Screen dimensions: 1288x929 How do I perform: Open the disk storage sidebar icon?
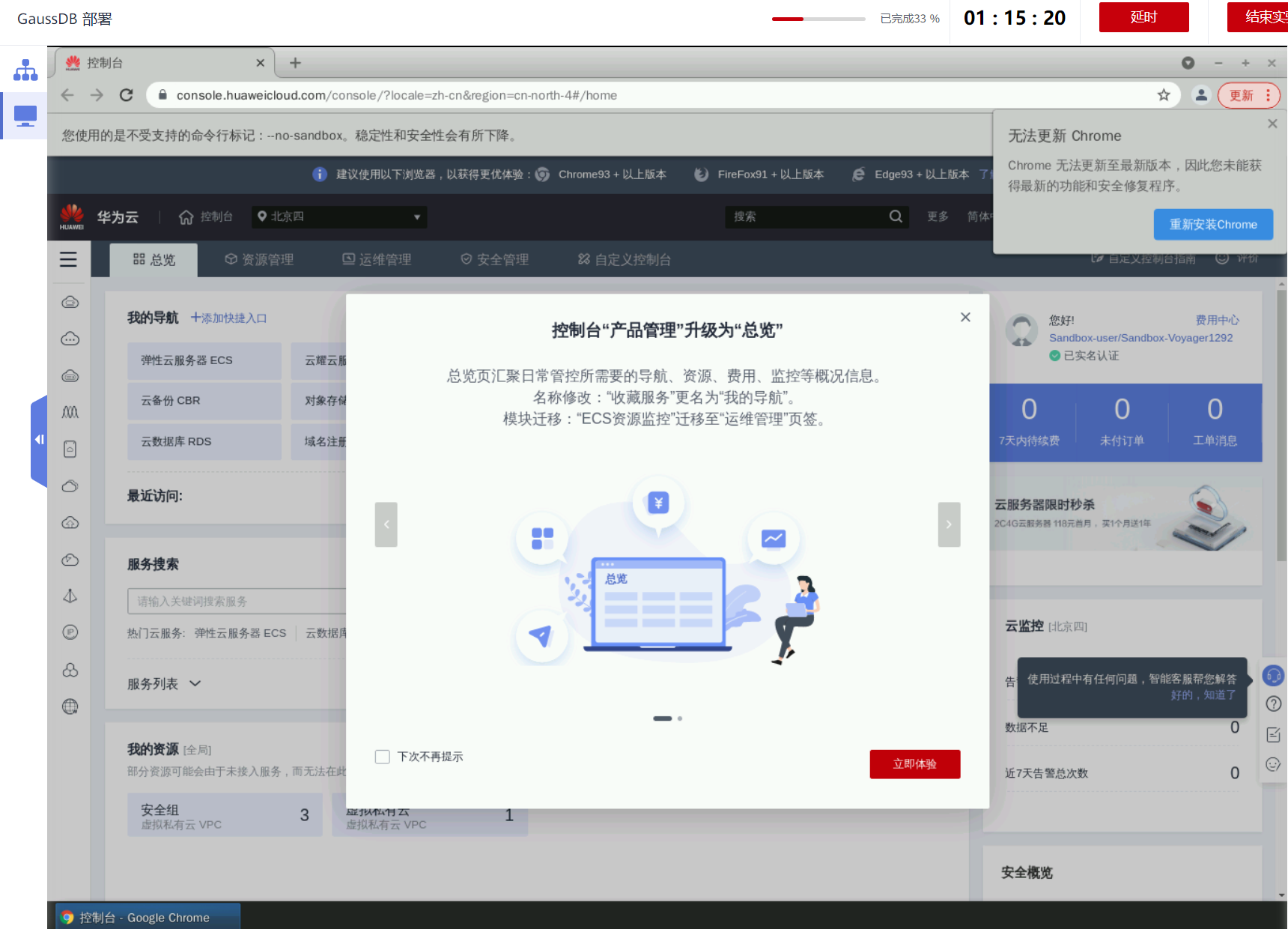coord(70,449)
